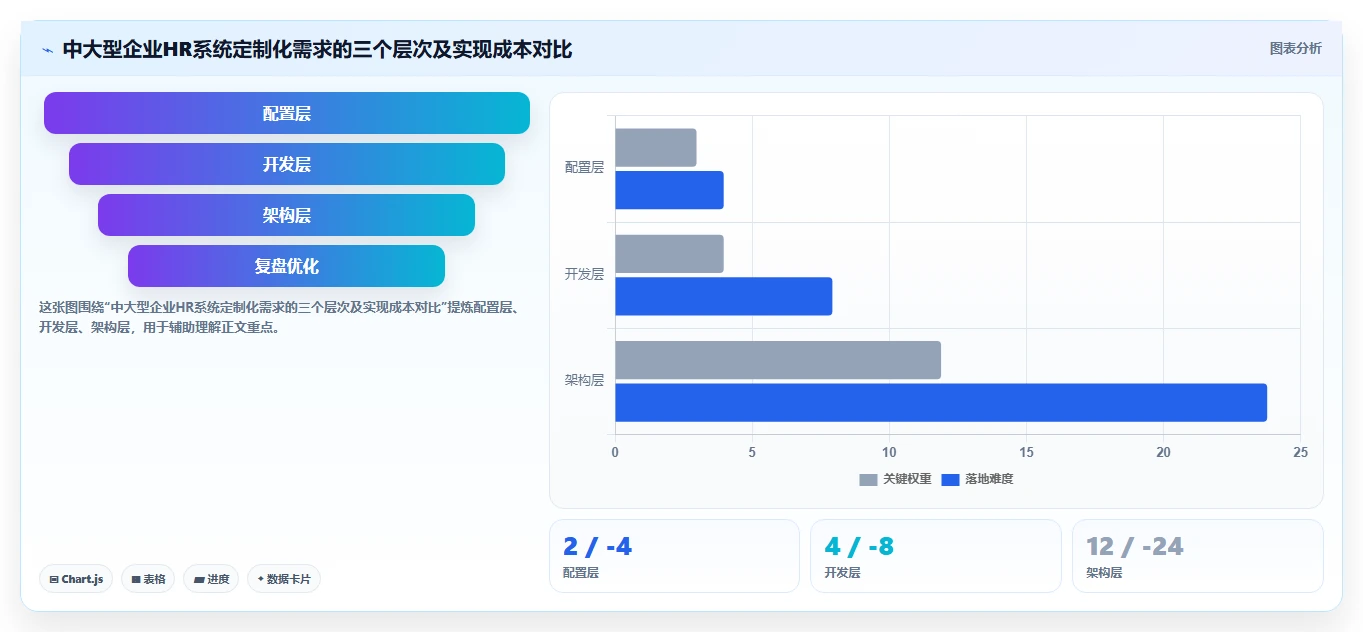Open the 2 / -4 配置层 data card
The width and height of the screenshot is (1363, 632).
674,556
